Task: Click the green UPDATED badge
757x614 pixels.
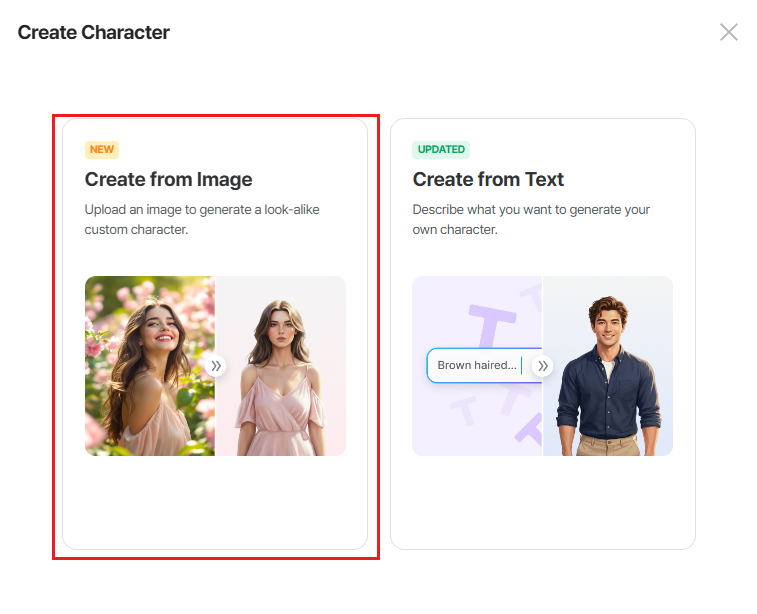Action: click(x=441, y=150)
